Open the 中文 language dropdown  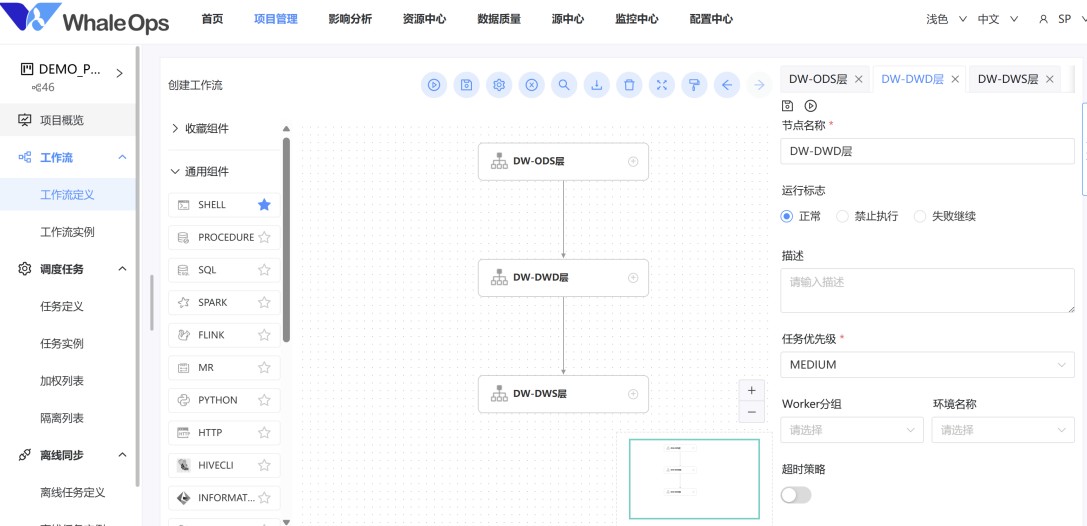(x=998, y=19)
